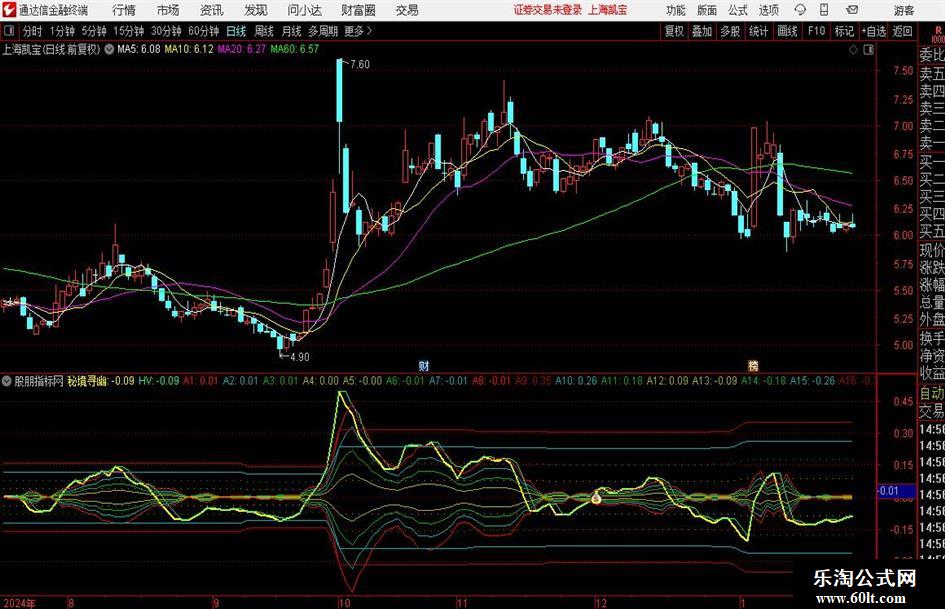
Task: Click the panel layout icon left of 分时
Action: [9, 31]
